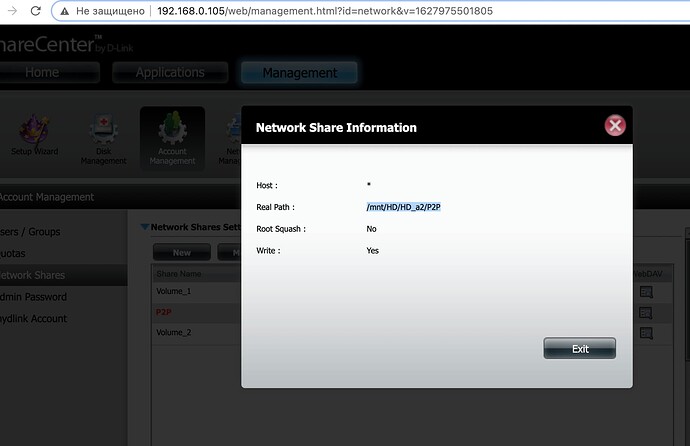Open the Home tab

click(x=48, y=72)
